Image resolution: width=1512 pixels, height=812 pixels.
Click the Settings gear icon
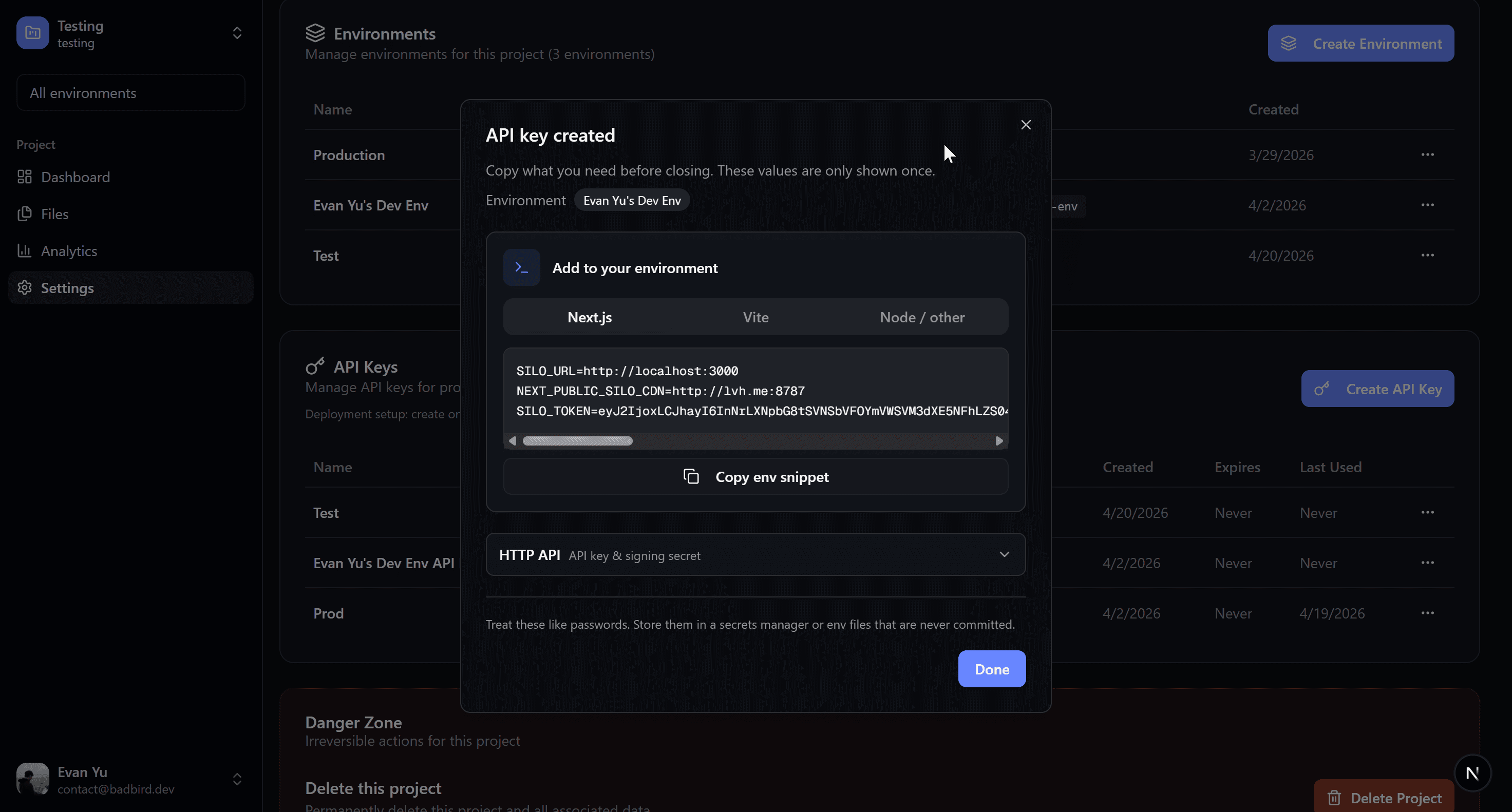pyautogui.click(x=25, y=287)
